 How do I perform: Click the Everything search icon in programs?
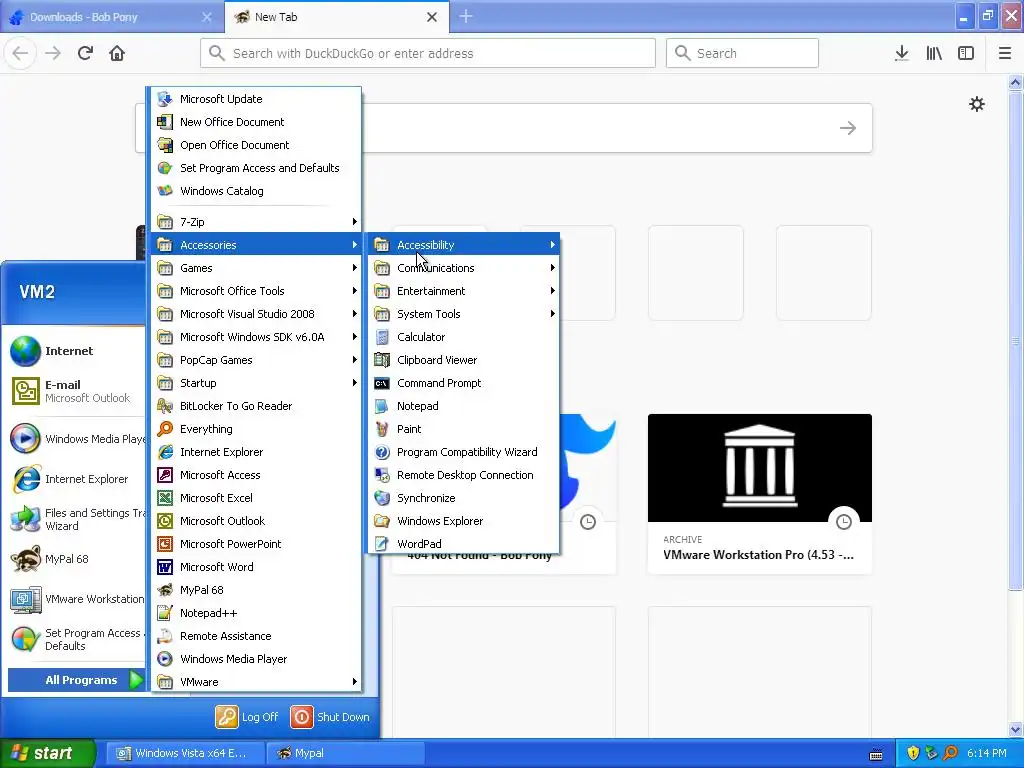tap(165, 429)
